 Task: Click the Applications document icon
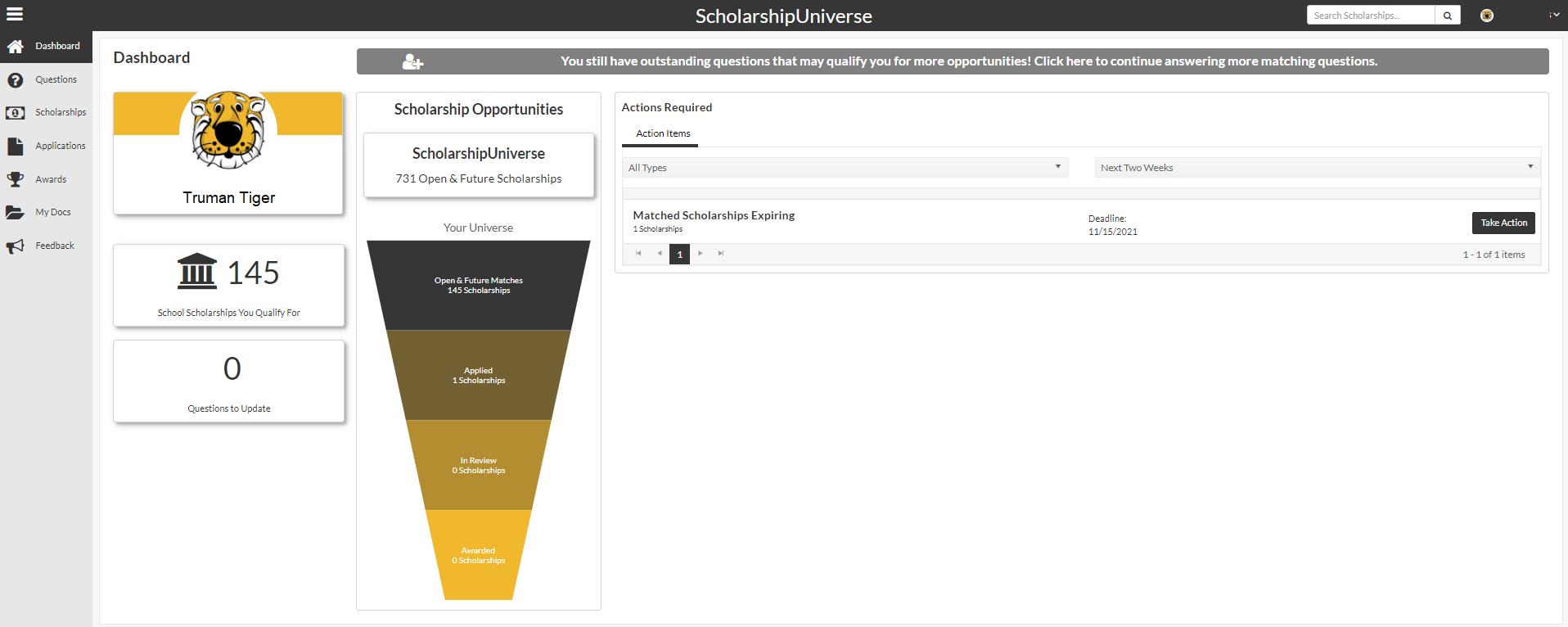15,147
